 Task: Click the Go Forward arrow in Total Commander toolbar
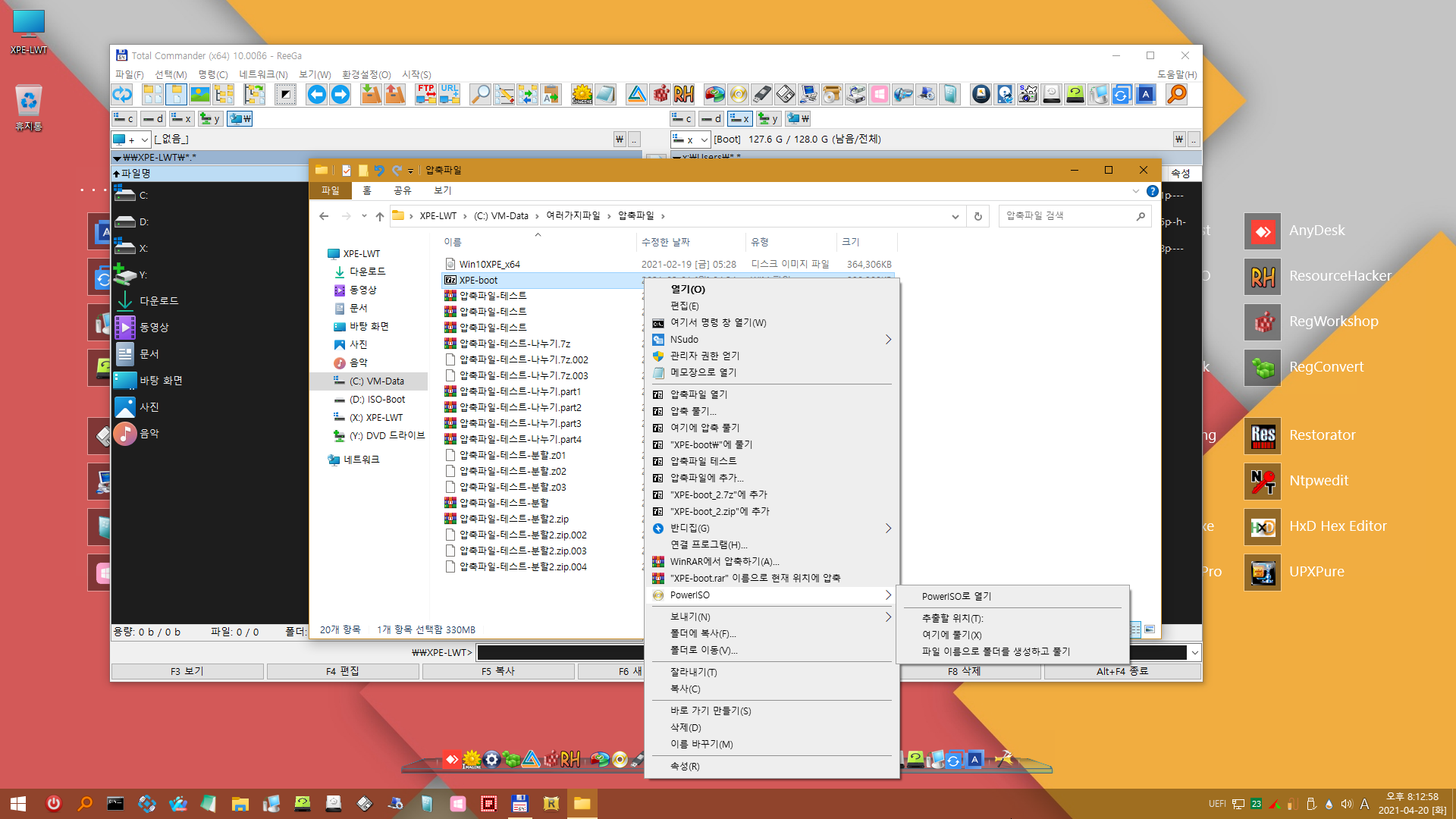[340, 94]
